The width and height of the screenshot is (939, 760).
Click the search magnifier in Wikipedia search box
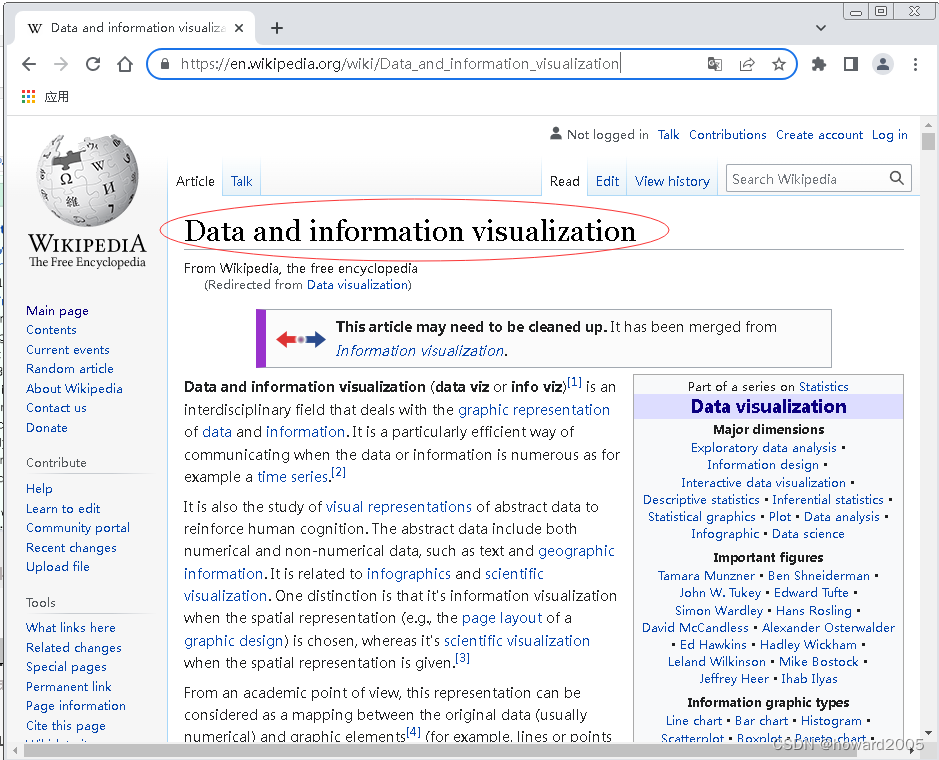(x=896, y=178)
